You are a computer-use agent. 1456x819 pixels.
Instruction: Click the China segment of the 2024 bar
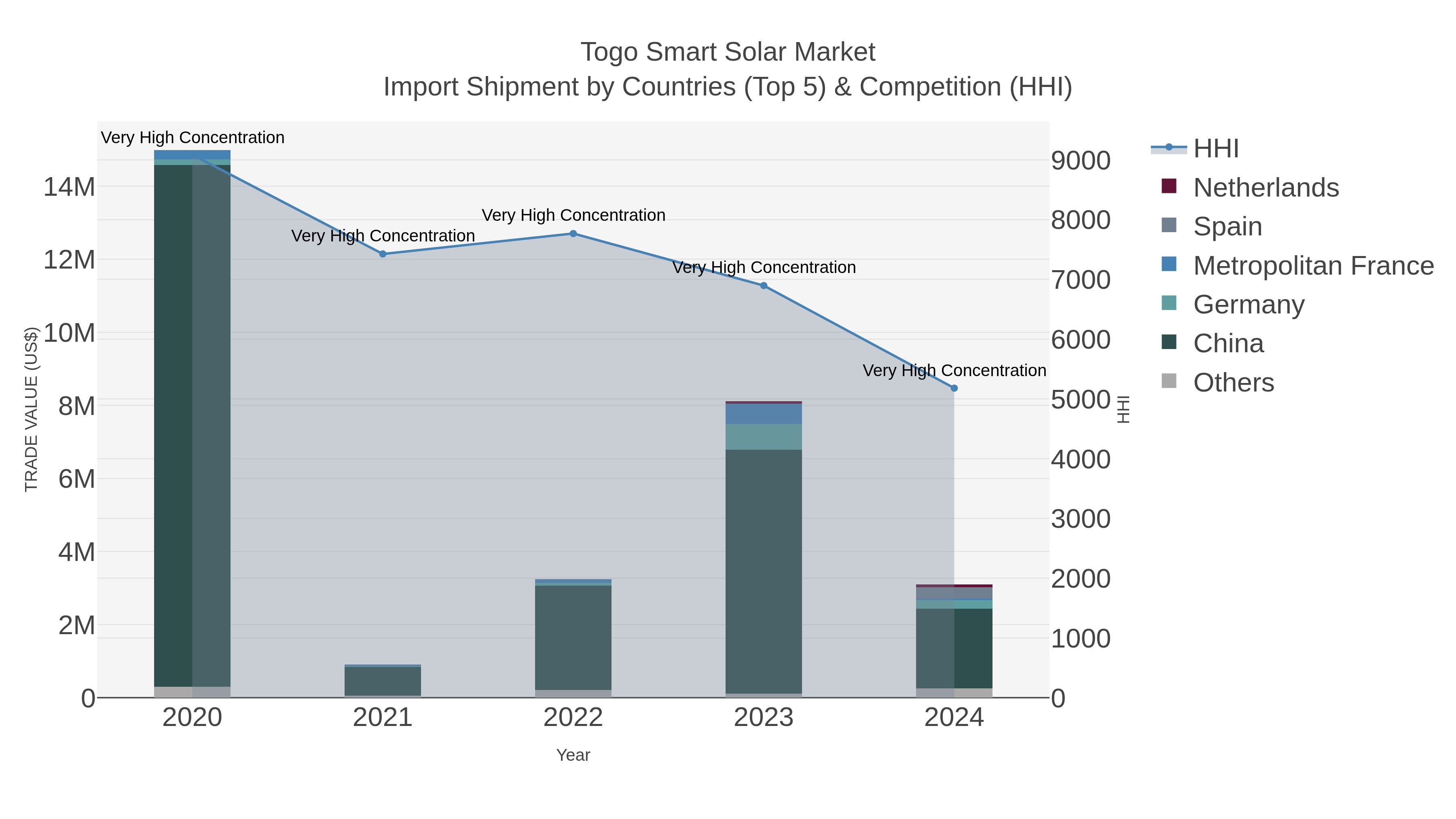[x=954, y=648]
